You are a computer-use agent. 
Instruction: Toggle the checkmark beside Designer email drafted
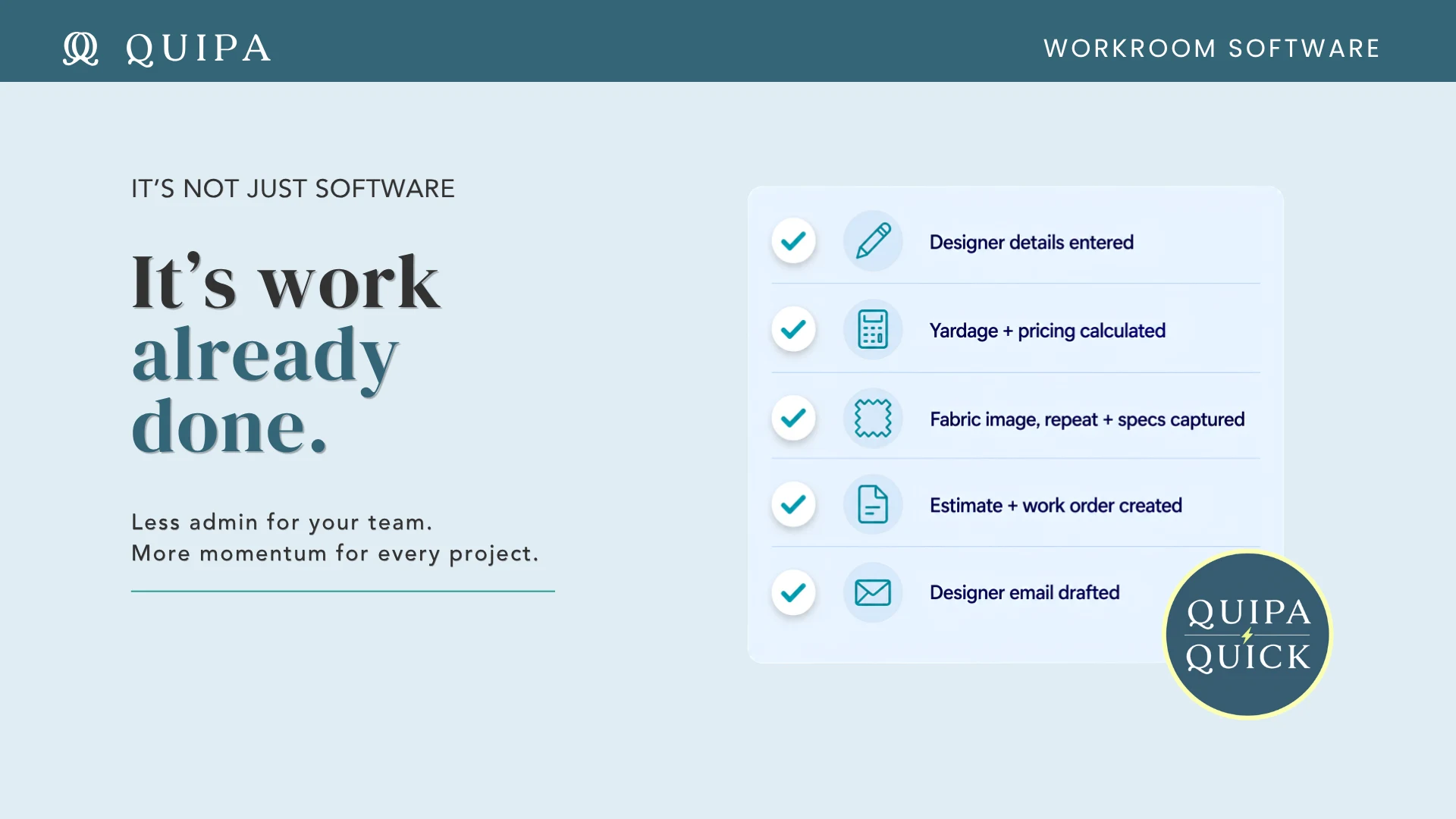793,592
